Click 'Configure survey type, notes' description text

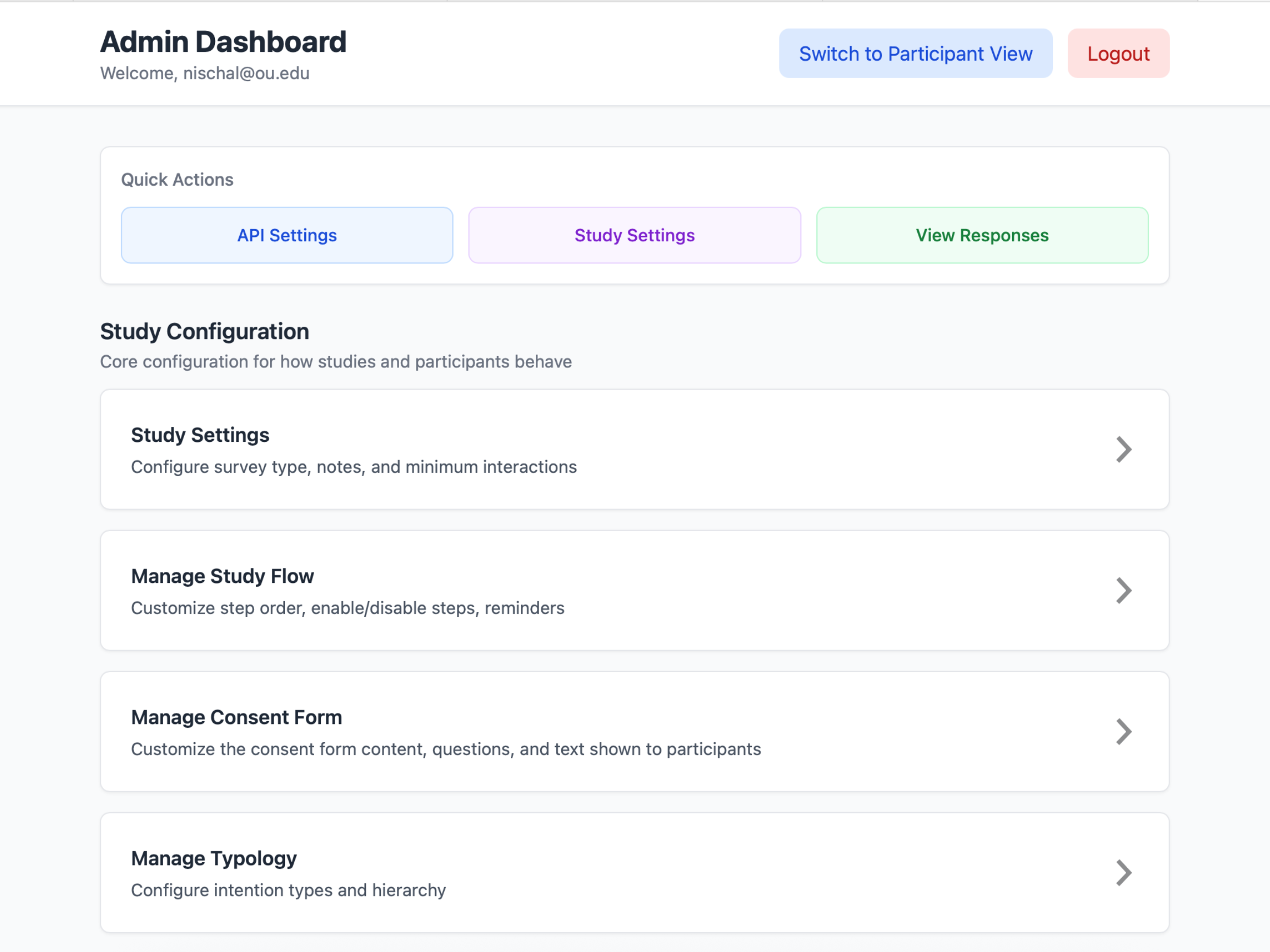[353, 467]
